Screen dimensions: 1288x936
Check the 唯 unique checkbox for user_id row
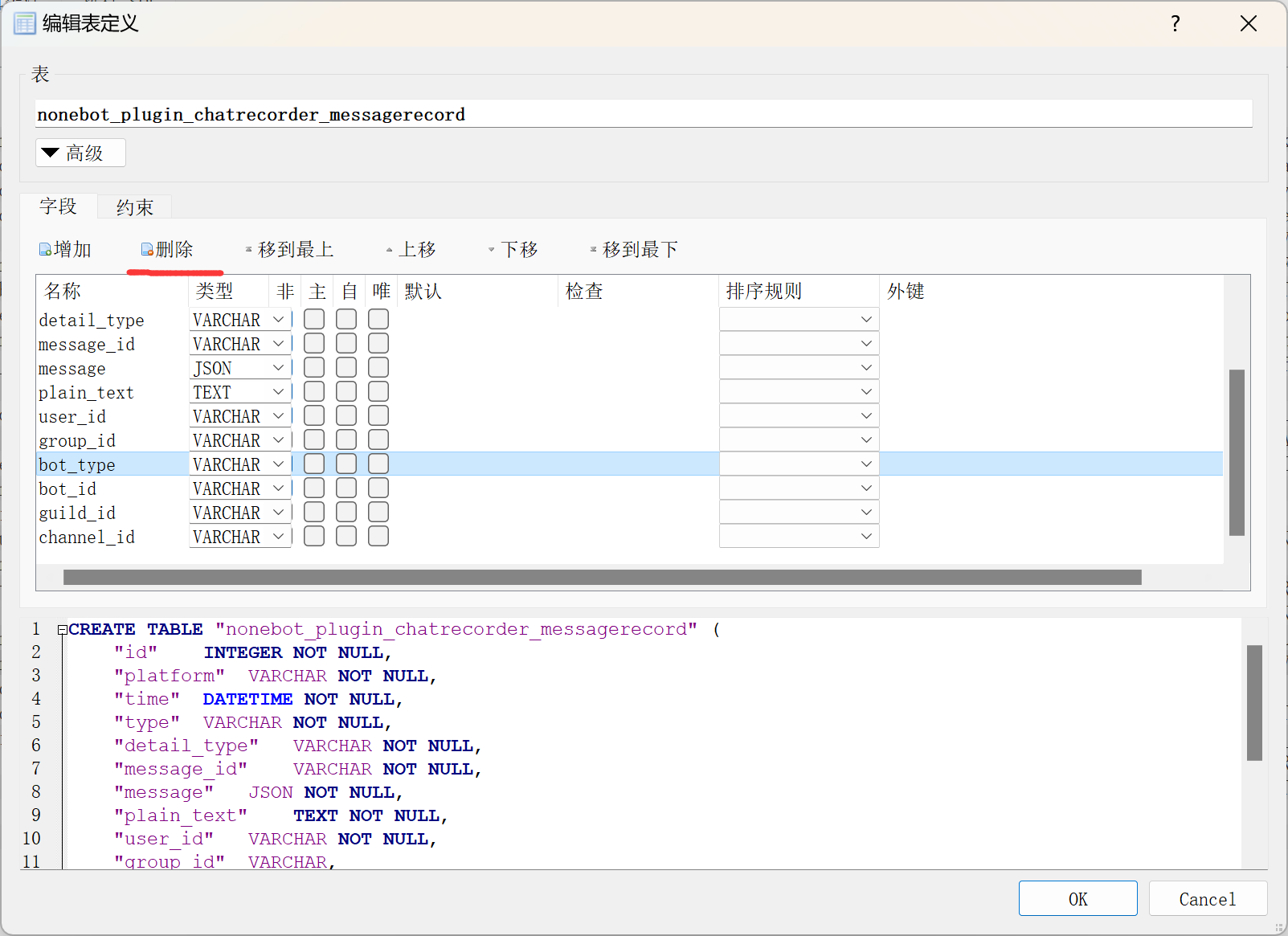(x=378, y=415)
